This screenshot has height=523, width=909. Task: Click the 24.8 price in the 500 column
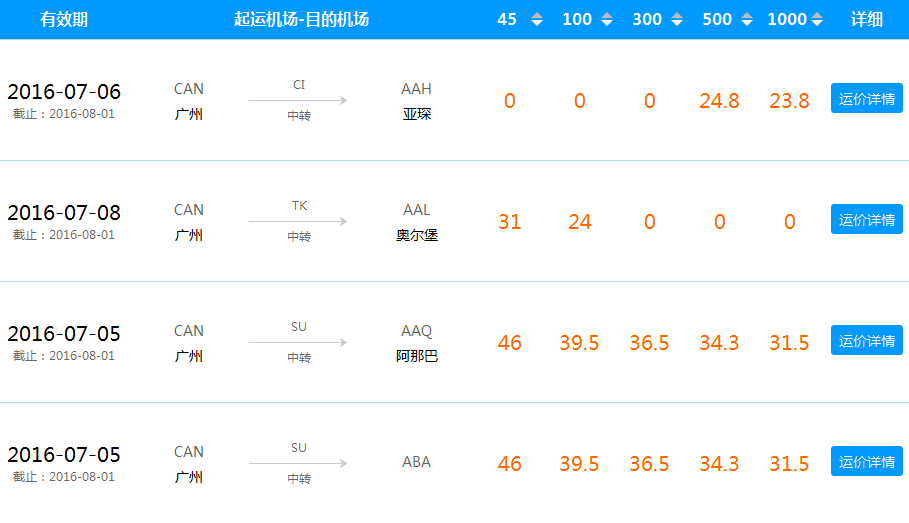(x=719, y=101)
